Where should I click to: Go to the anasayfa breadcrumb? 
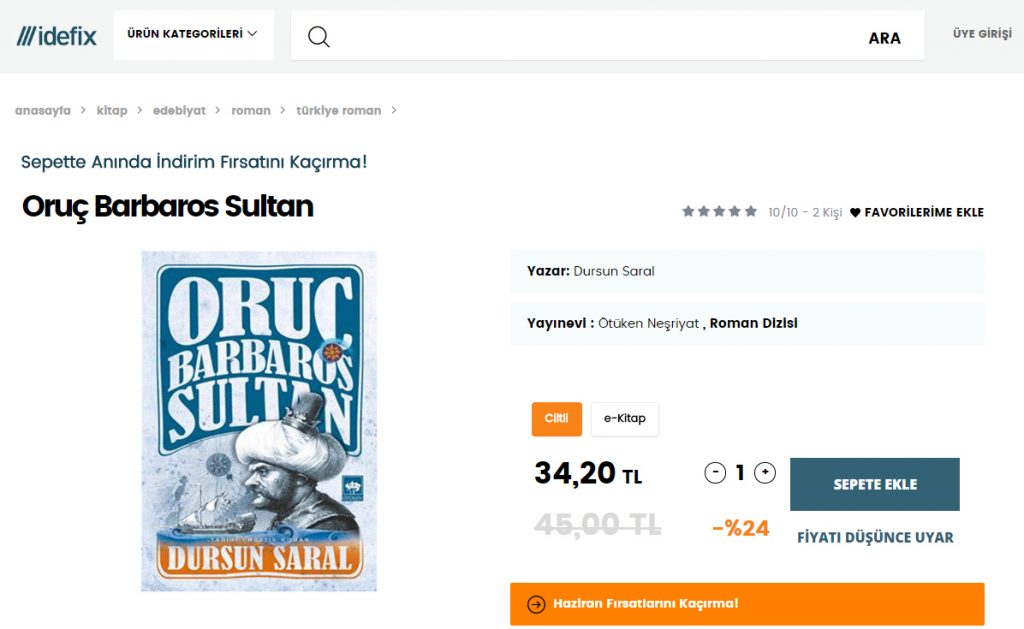click(42, 110)
